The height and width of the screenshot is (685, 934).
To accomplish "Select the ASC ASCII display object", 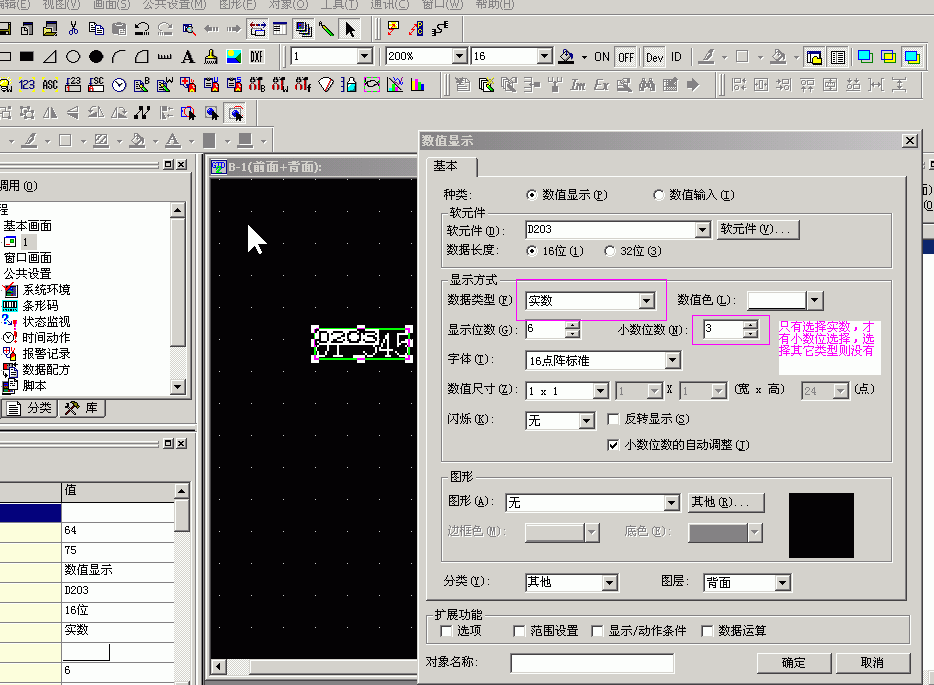I will tap(50, 85).
